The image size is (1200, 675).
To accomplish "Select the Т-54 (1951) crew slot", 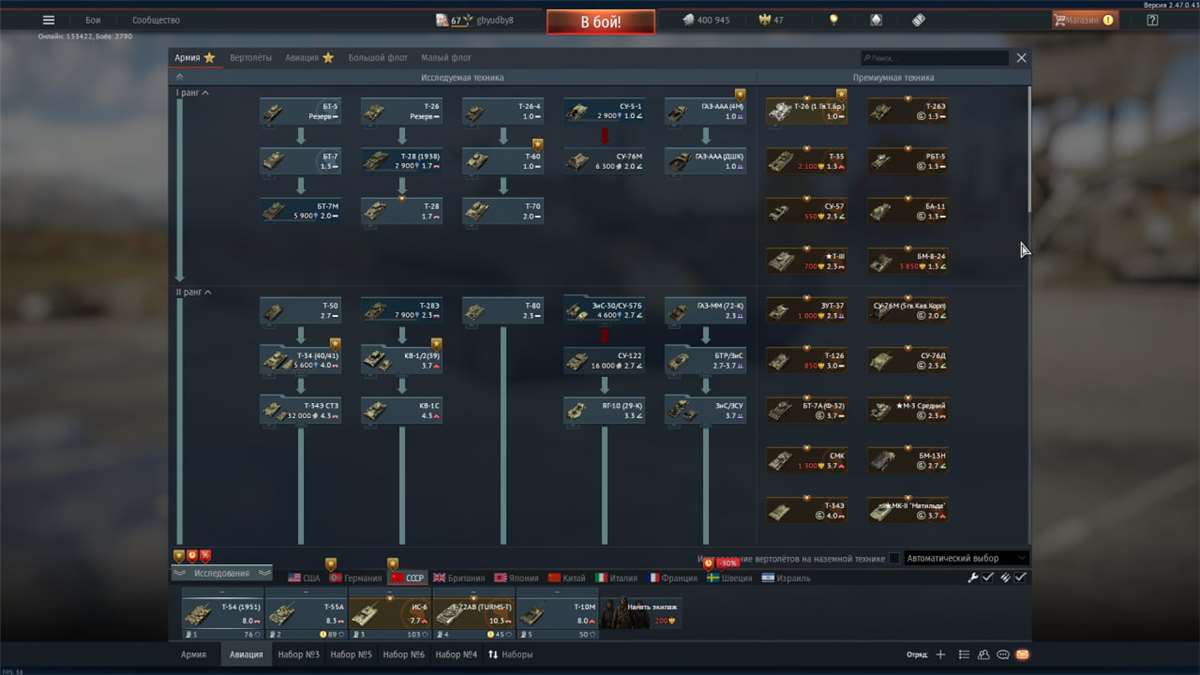I will tap(222, 614).
